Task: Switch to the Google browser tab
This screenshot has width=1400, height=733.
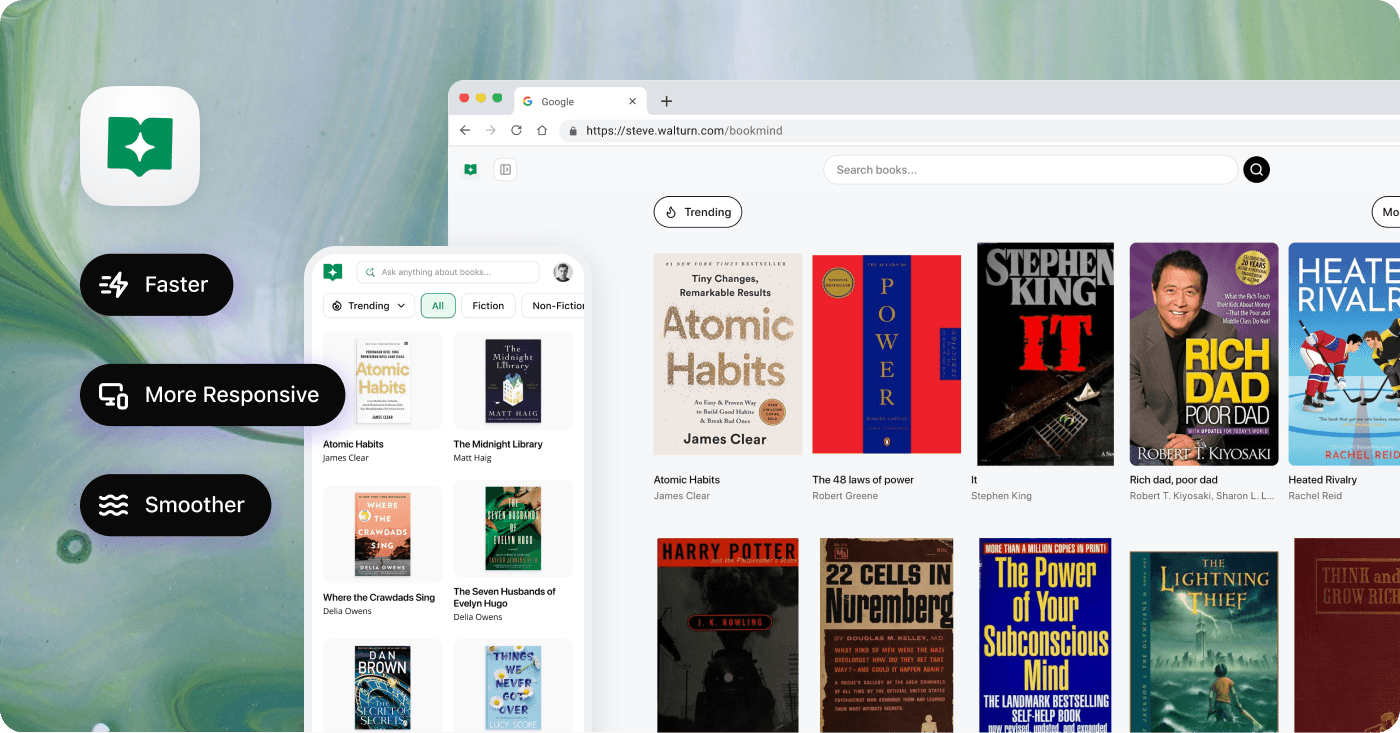Action: coord(580,101)
